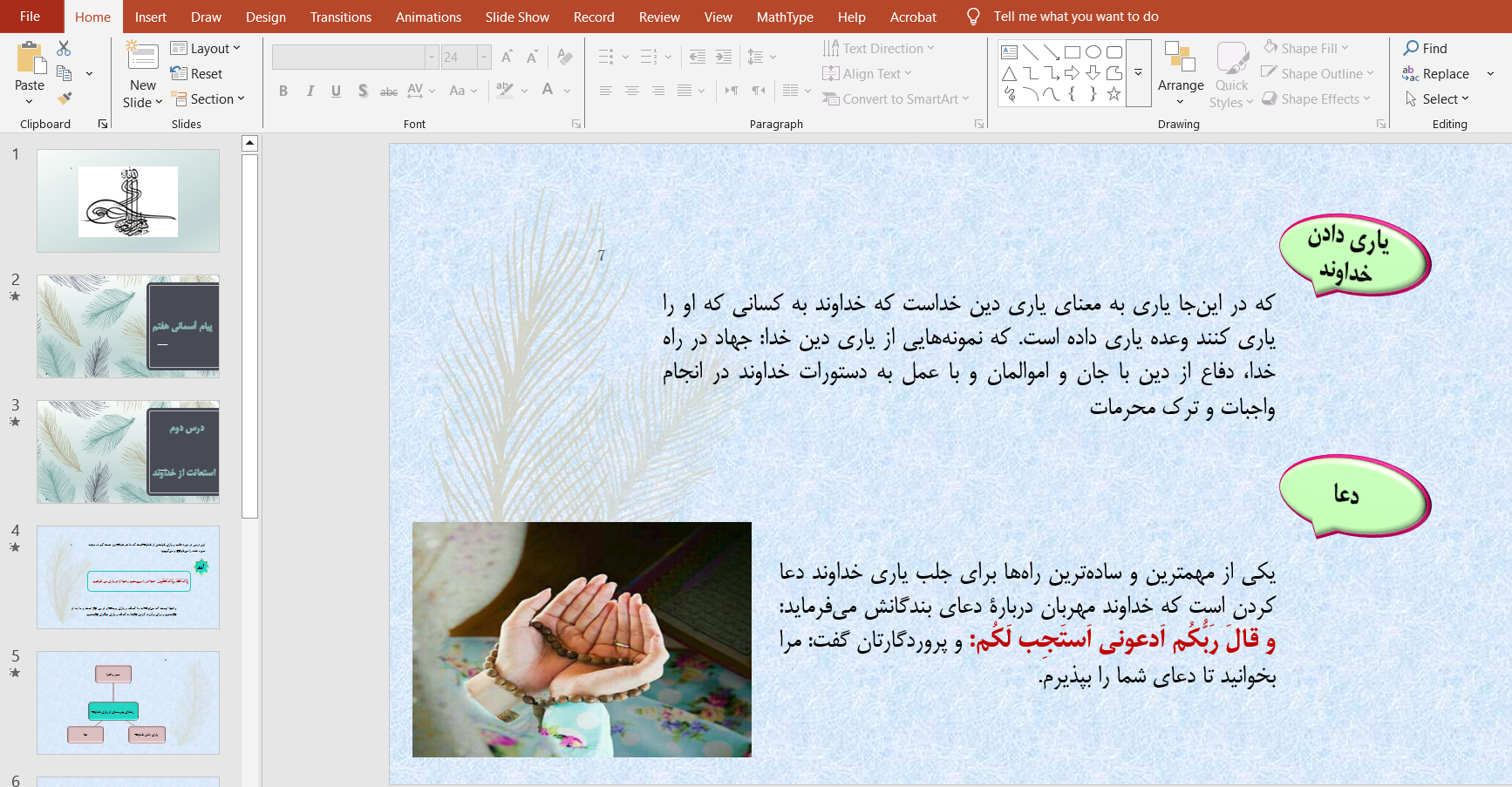This screenshot has width=1512, height=787.
Task: Open the Section dropdown menu
Action: 208,99
